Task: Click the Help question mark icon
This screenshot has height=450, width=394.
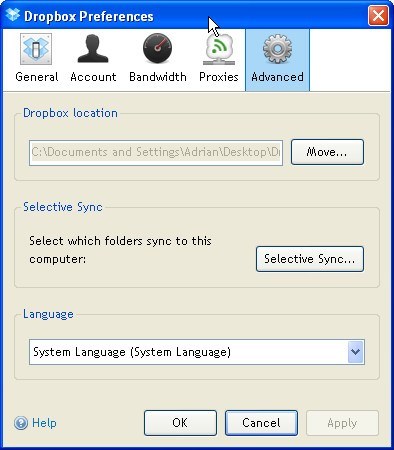Action: tap(21, 423)
